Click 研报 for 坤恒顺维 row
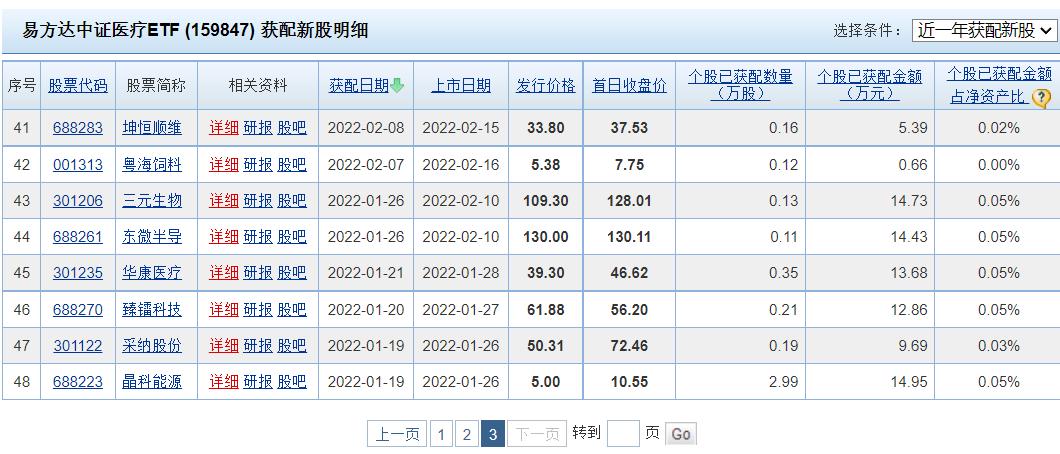 point(258,128)
